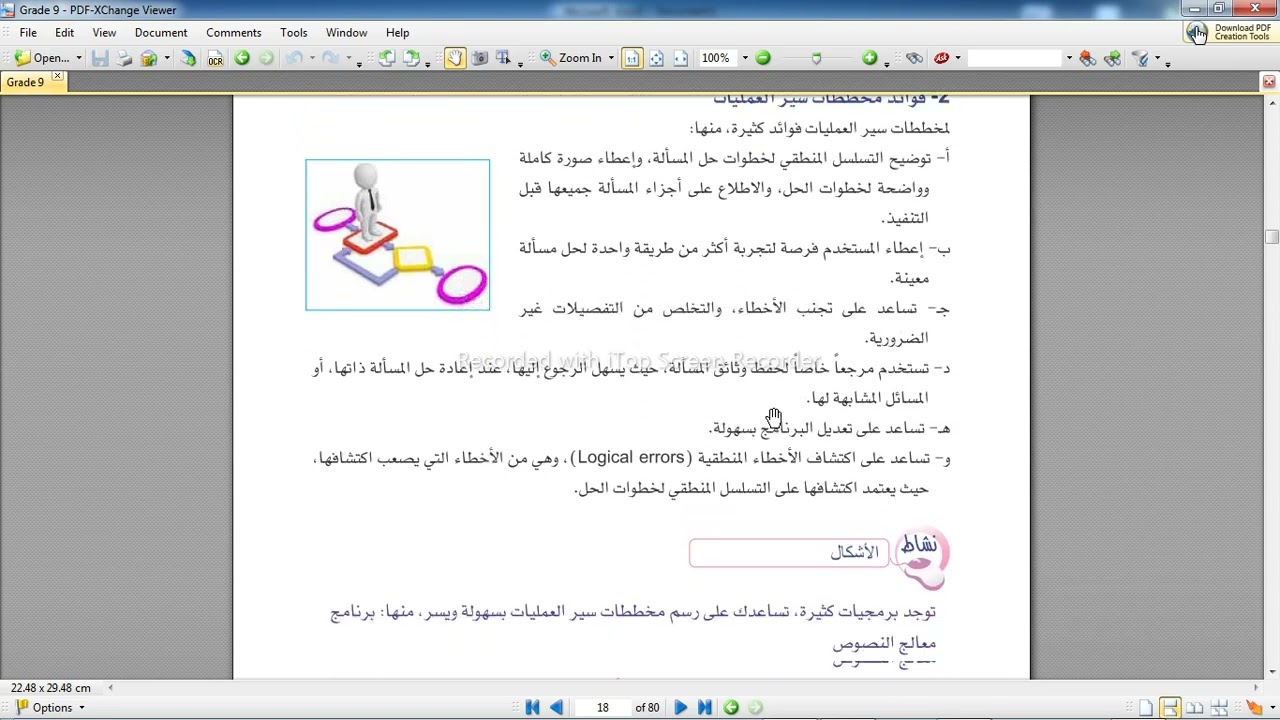This screenshot has height=720, width=1280.
Task: Fit page width to window
Action: (680, 58)
